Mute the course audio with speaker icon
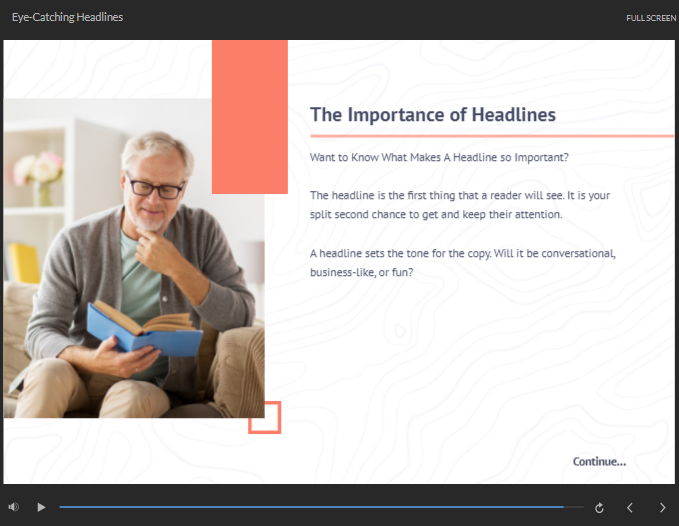The height and width of the screenshot is (526, 679). point(13,507)
